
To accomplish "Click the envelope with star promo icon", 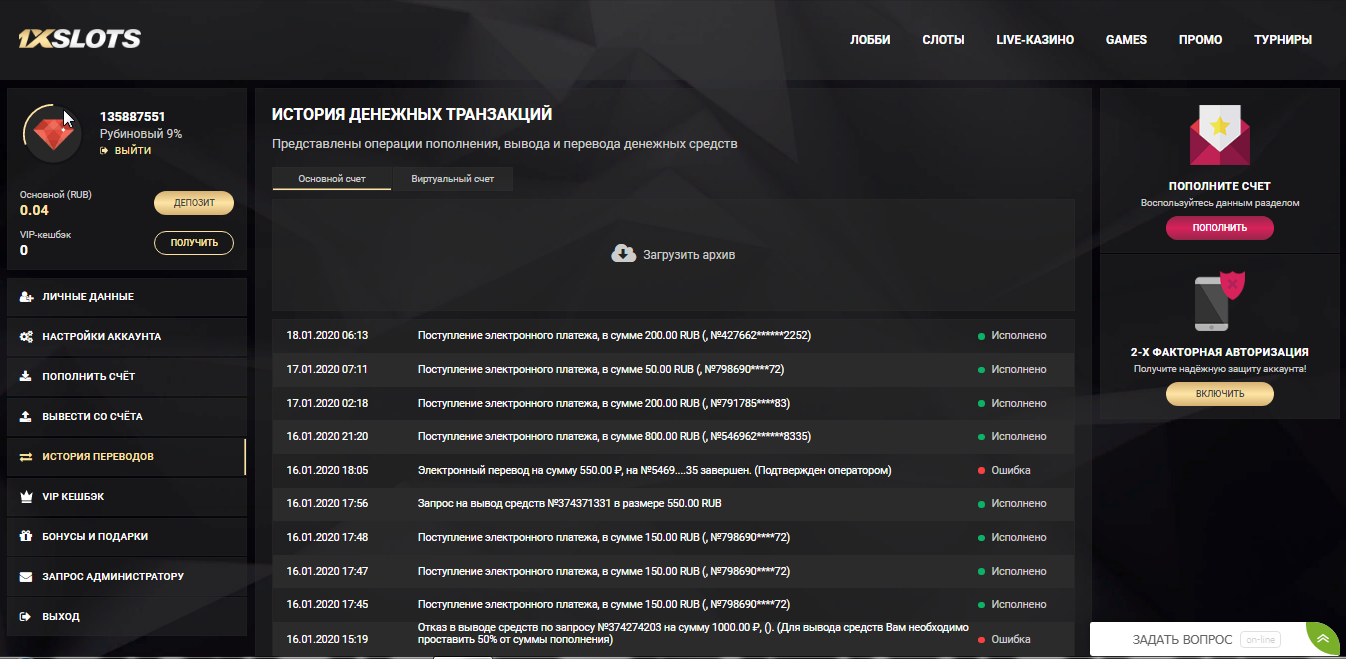I will coord(1219,135).
